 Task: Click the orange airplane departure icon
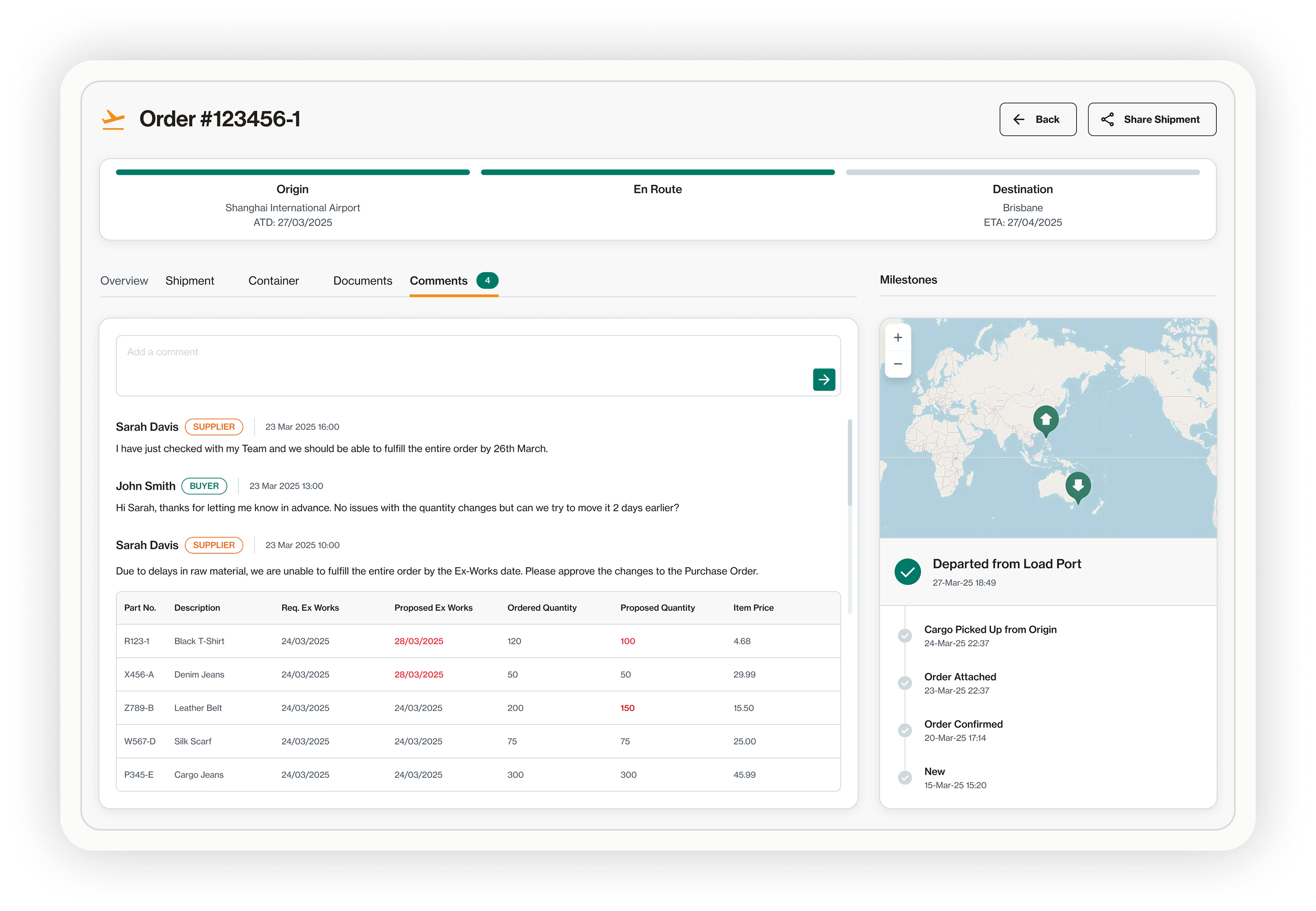point(113,119)
